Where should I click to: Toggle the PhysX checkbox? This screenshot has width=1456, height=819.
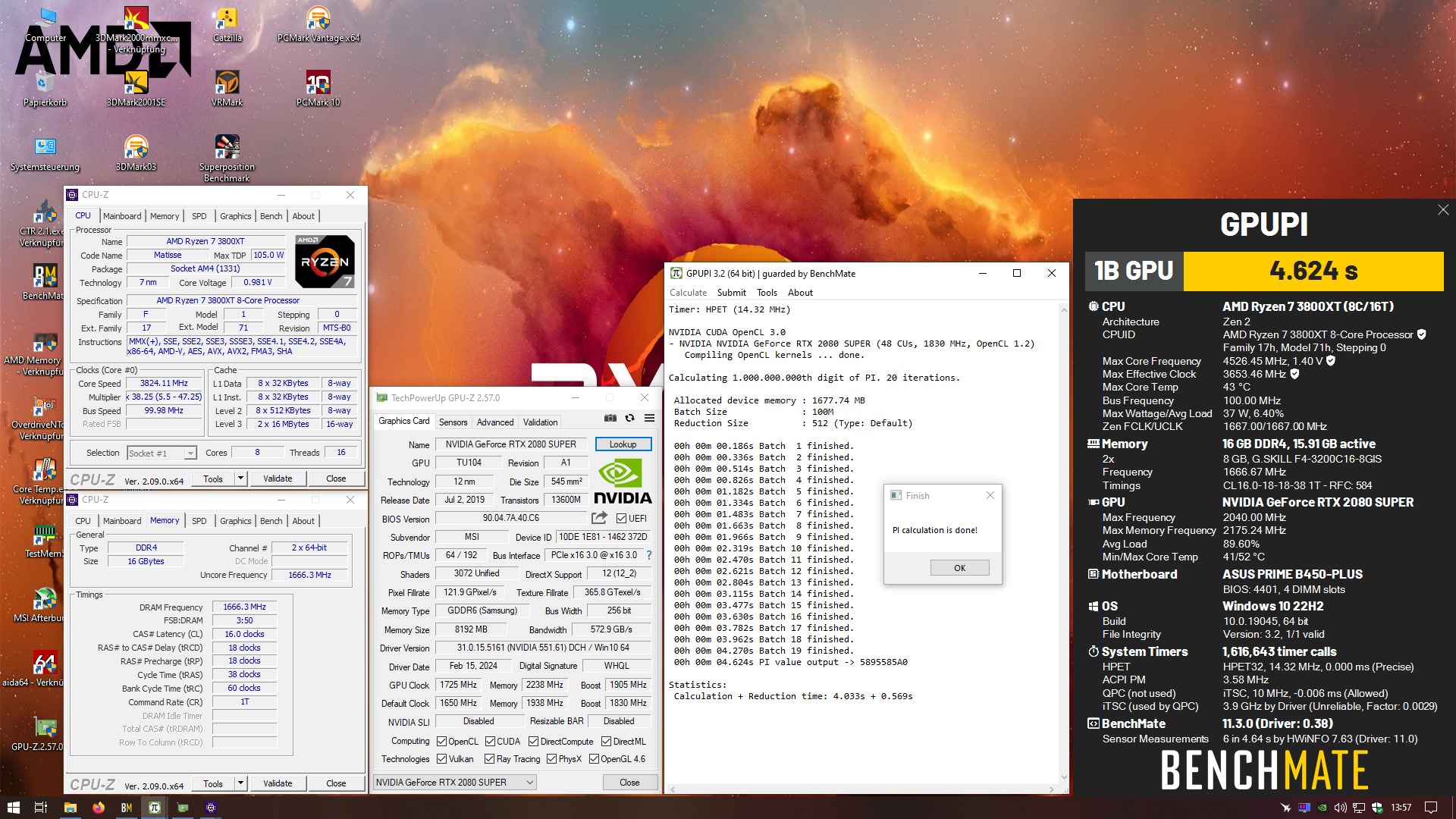coord(551,759)
